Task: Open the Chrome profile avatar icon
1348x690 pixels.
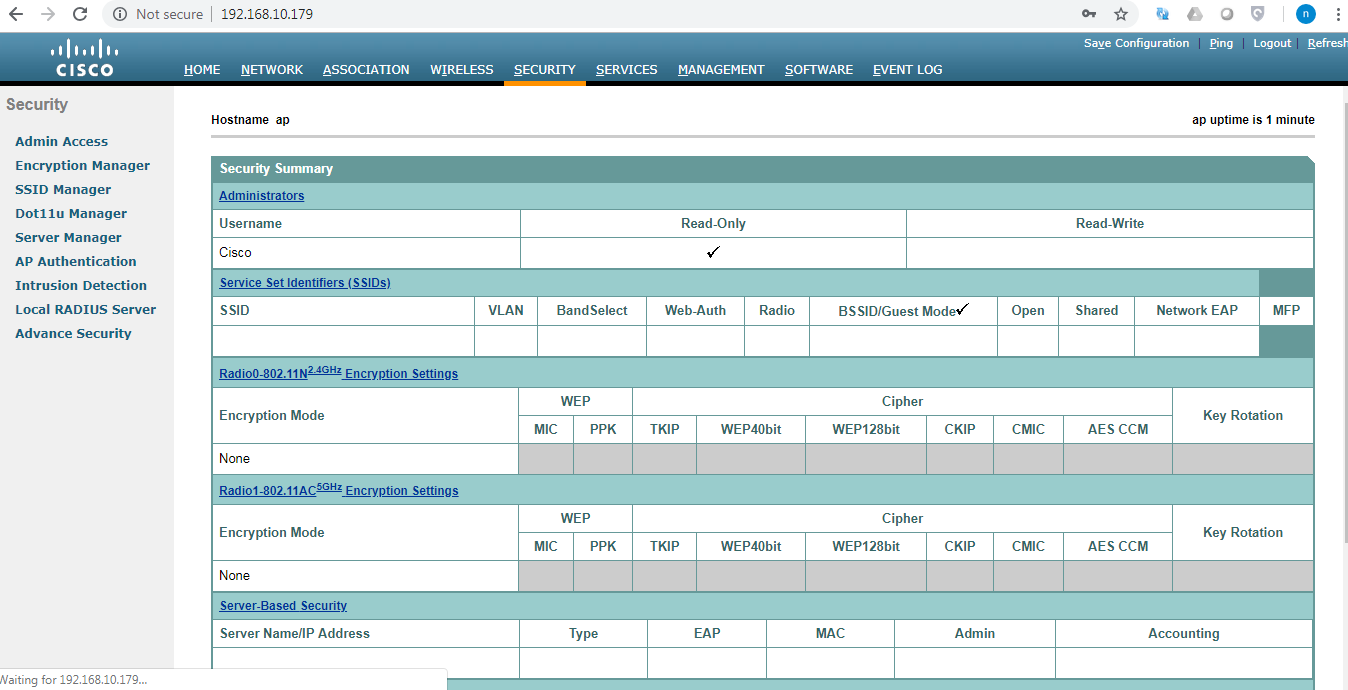Action: pos(1305,14)
